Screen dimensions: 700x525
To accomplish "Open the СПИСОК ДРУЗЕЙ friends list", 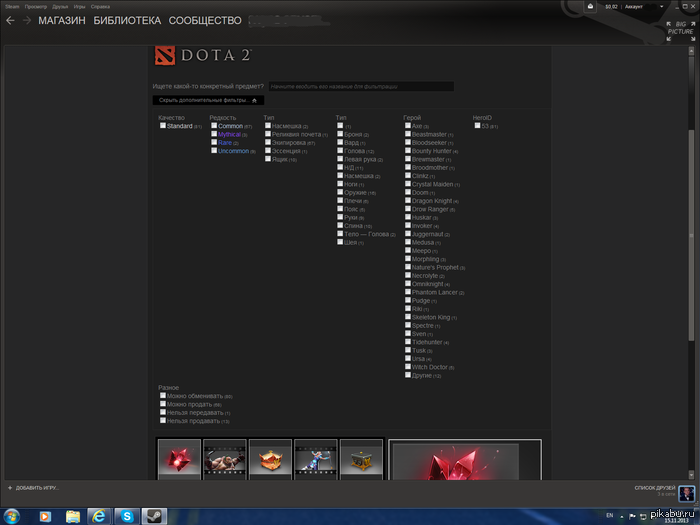I will point(655,487).
